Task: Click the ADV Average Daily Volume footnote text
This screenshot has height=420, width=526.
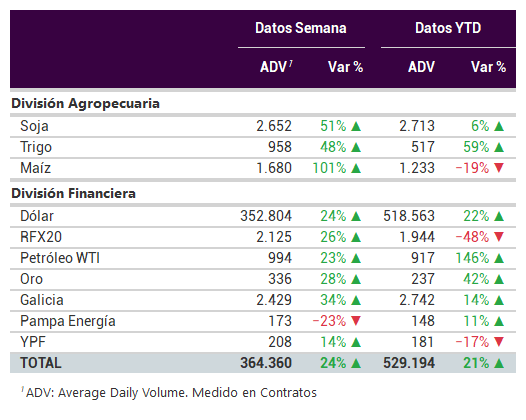Action: tap(169, 392)
